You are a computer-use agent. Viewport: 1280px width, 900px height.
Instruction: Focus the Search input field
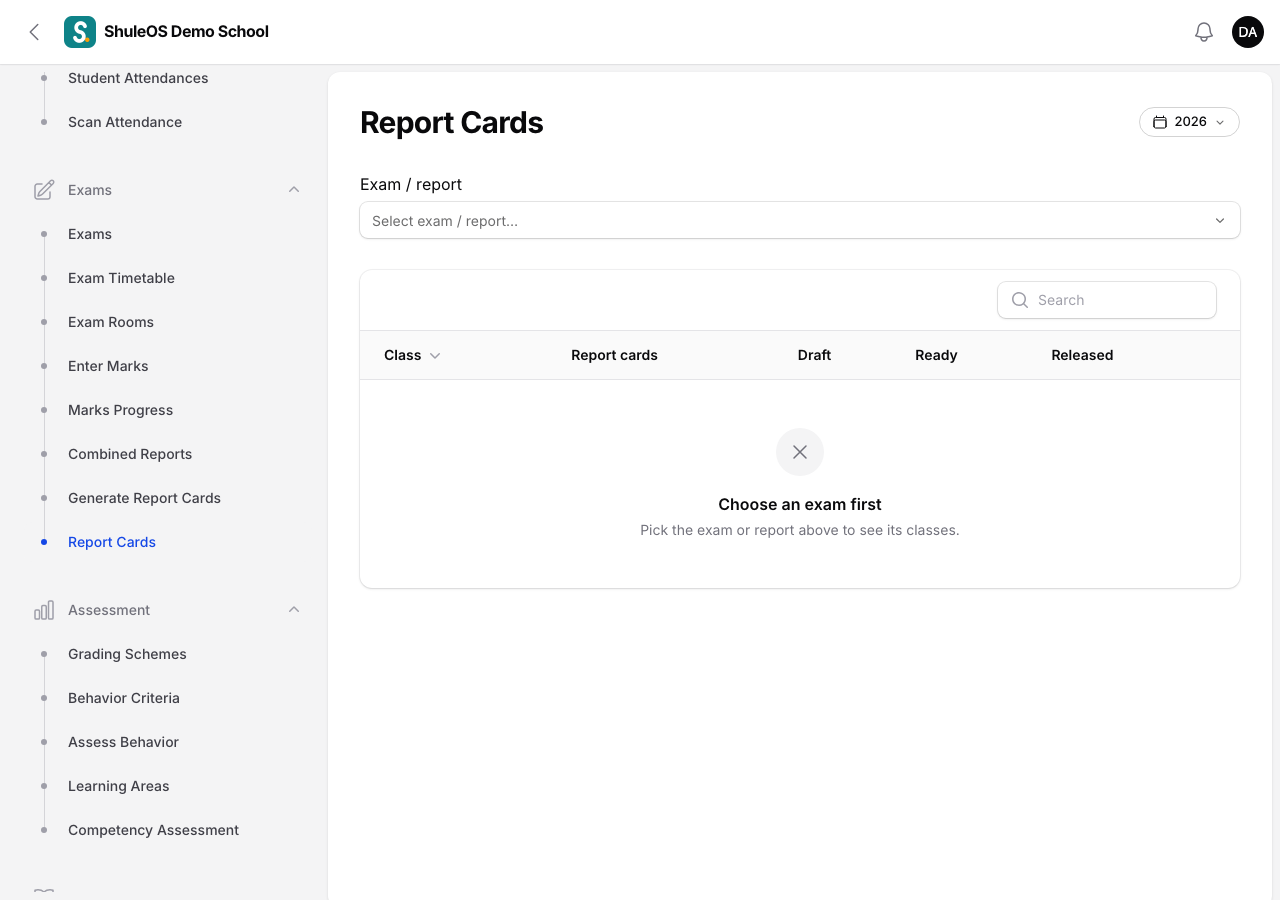click(x=1107, y=300)
